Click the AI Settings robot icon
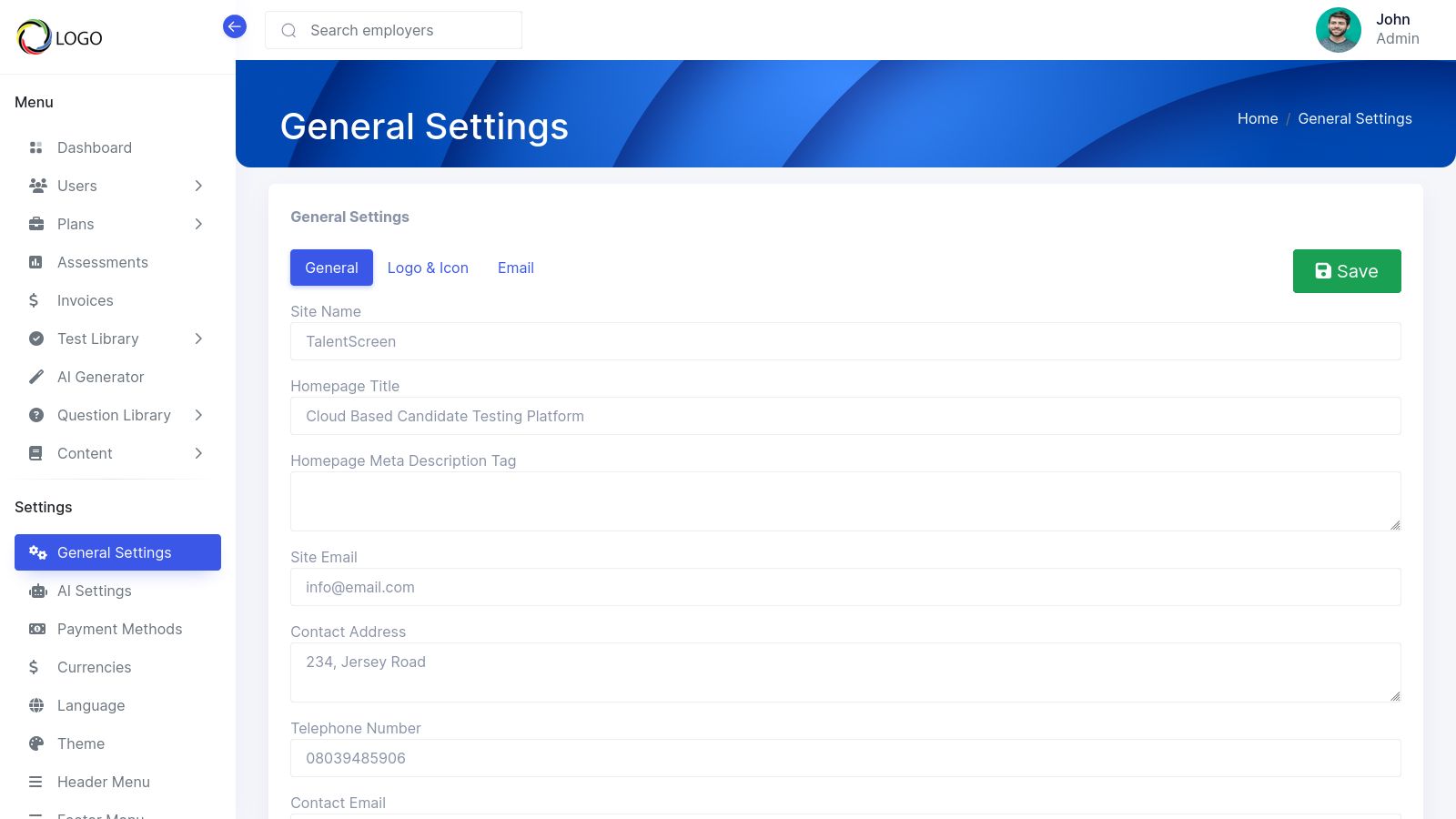Image resolution: width=1456 pixels, height=819 pixels. (x=37, y=591)
